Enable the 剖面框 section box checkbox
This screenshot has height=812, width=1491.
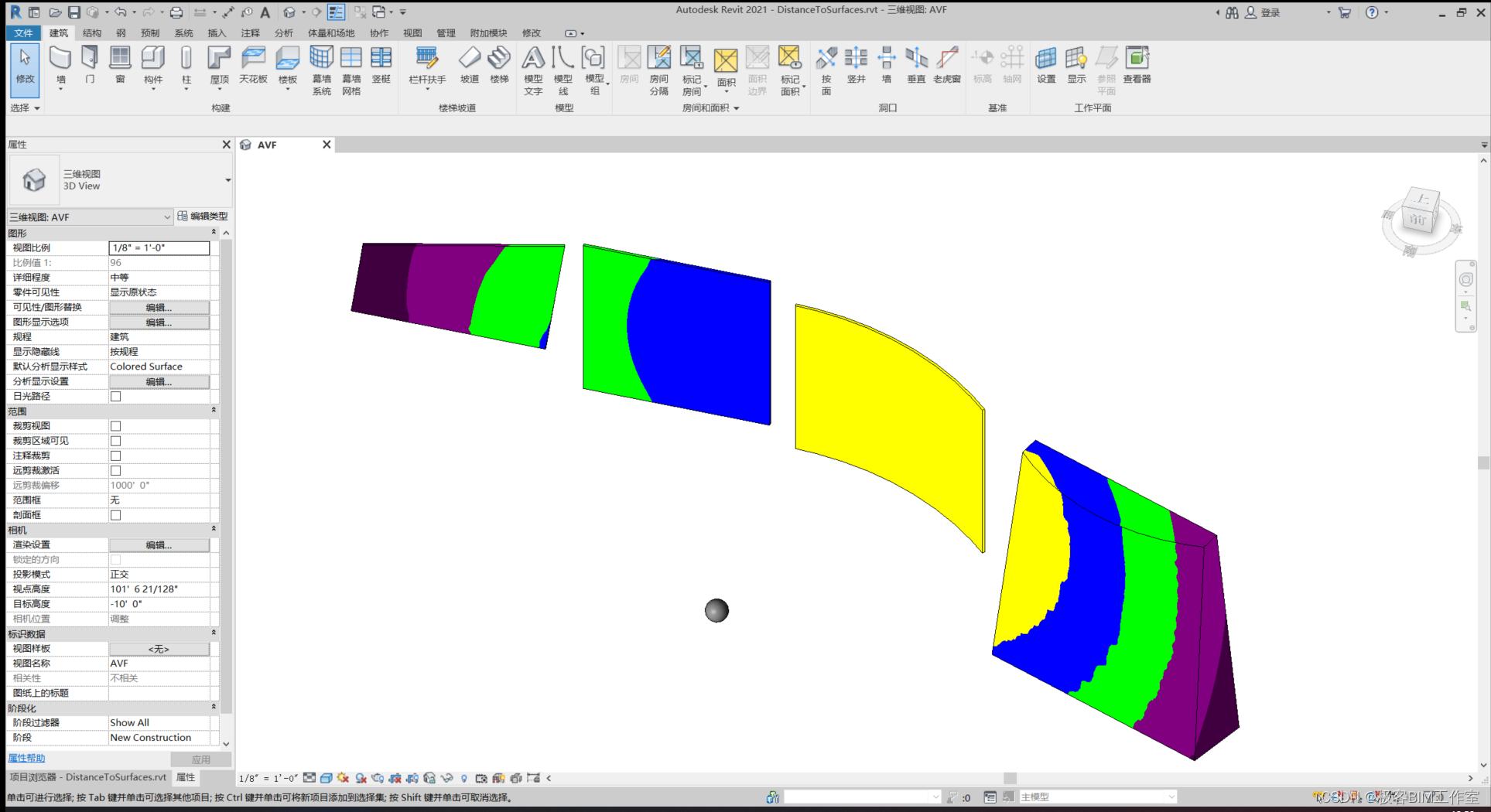tap(115, 514)
